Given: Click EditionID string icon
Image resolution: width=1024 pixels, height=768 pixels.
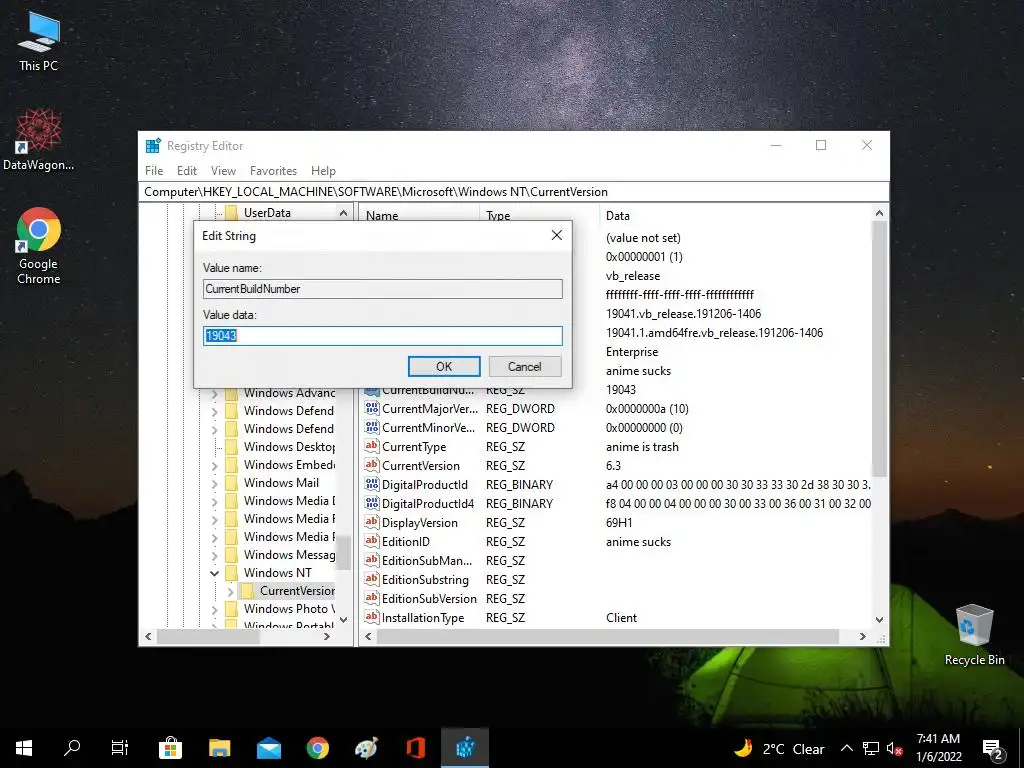Looking at the screenshot, I should point(372,541).
